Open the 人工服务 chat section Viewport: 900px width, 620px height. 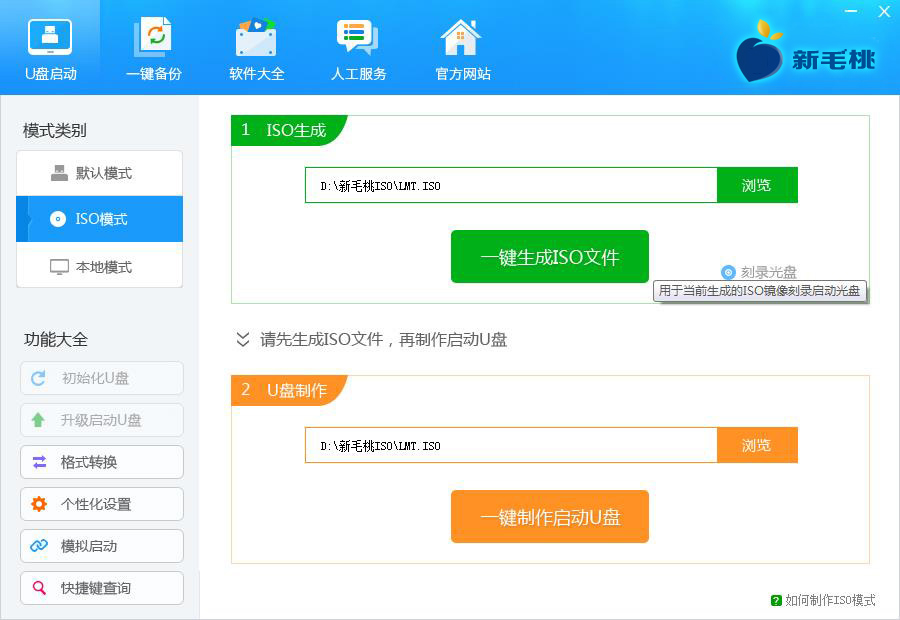[x=358, y=48]
